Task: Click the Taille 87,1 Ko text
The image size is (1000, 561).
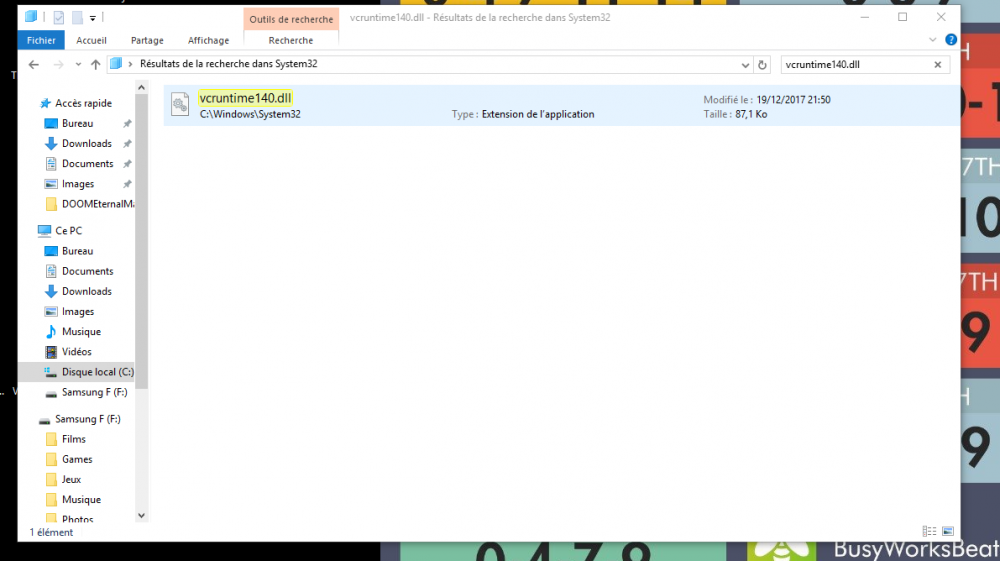Action: click(x=735, y=114)
